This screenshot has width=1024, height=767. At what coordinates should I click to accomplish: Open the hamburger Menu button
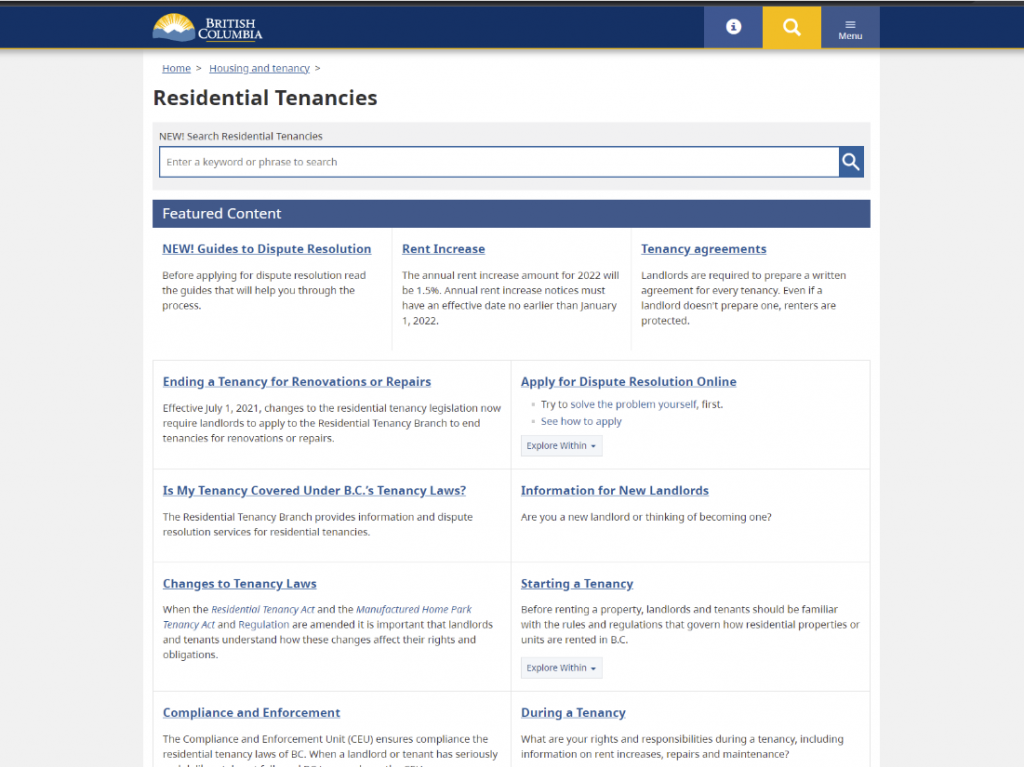pos(850,27)
